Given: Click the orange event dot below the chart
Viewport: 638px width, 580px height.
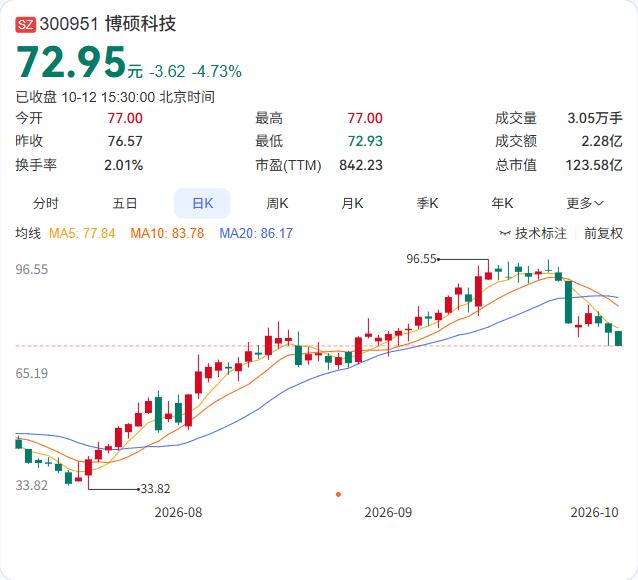Looking at the screenshot, I should coord(338,495).
